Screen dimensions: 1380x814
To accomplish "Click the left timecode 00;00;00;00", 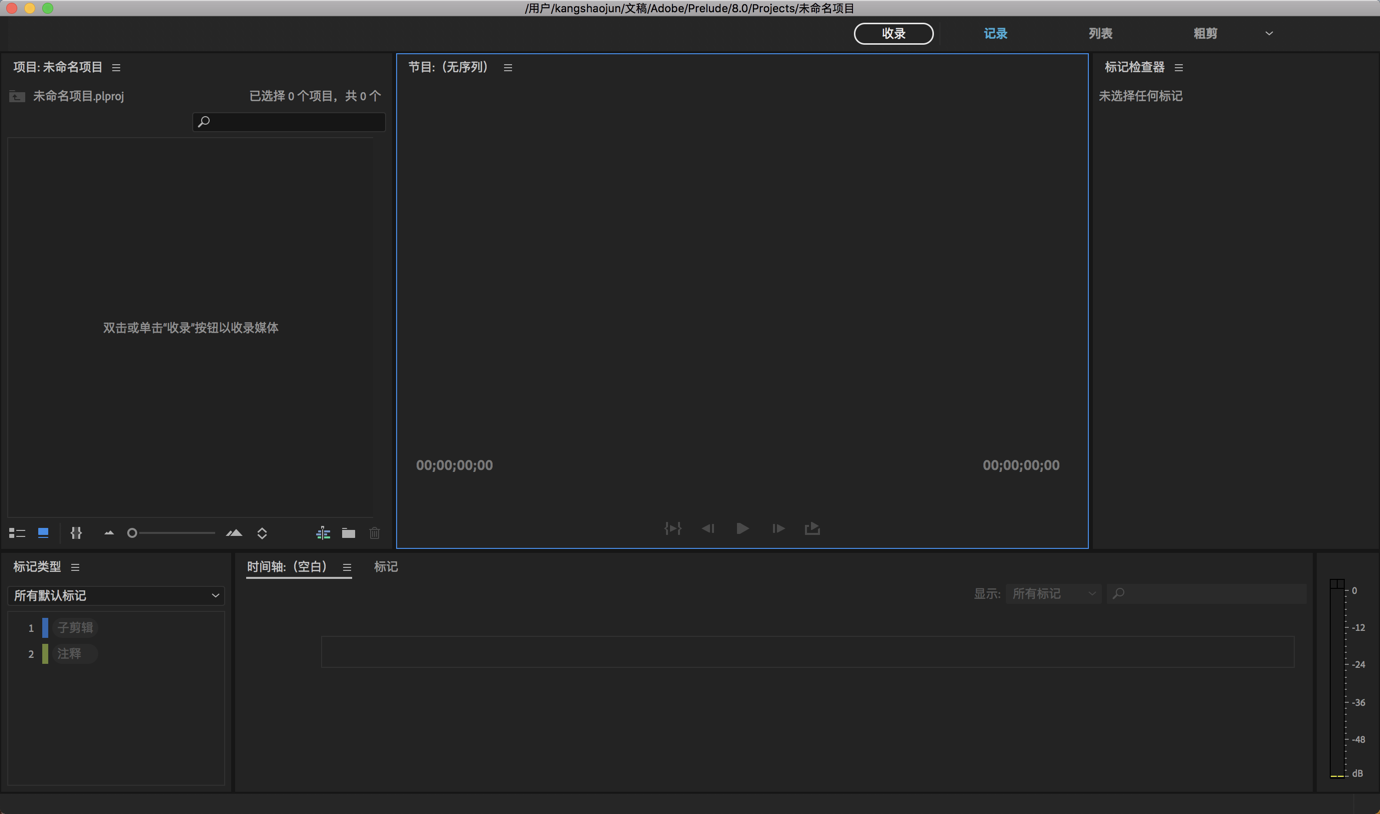I will pyautogui.click(x=454, y=466).
